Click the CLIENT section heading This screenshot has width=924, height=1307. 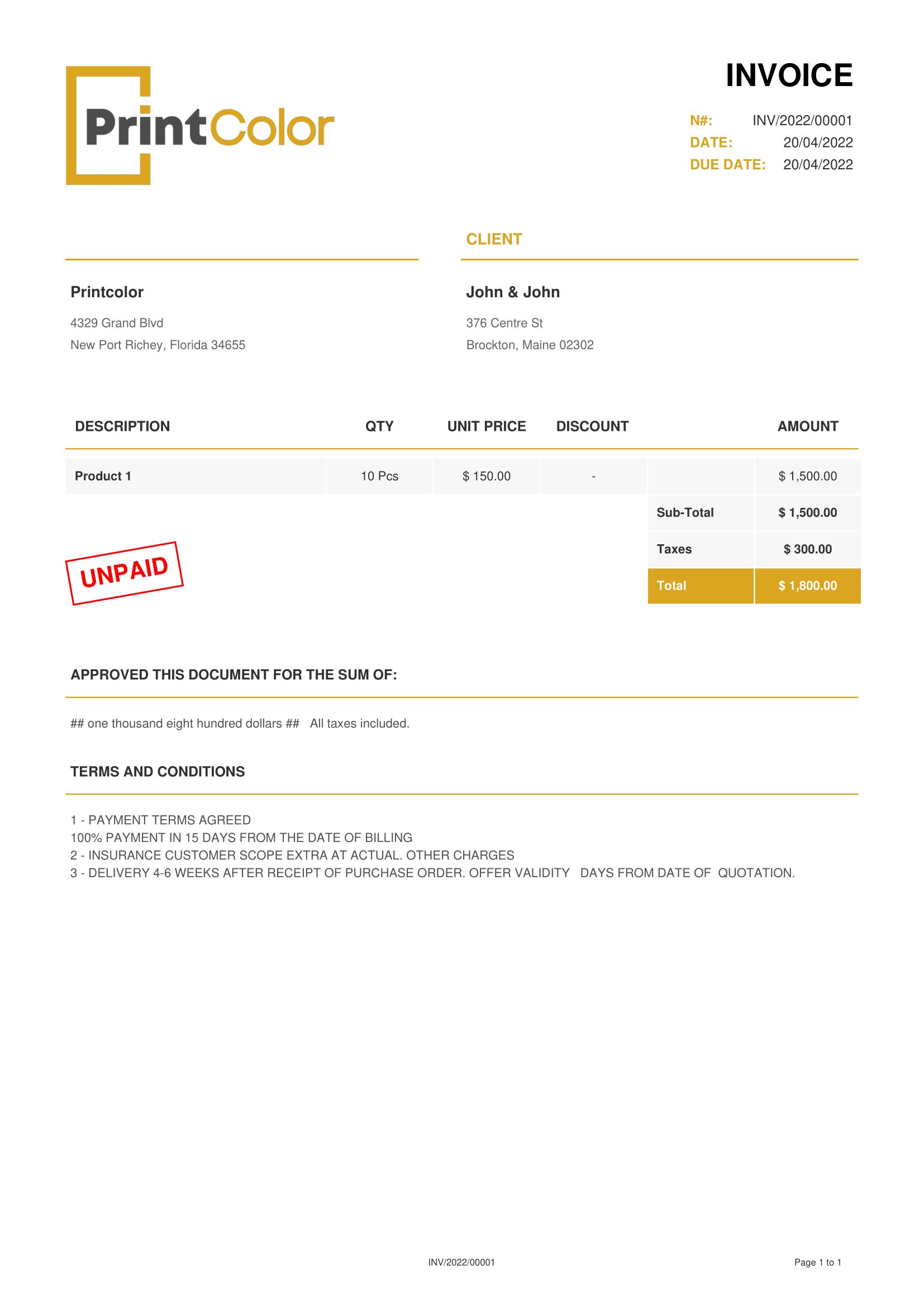tap(494, 239)
